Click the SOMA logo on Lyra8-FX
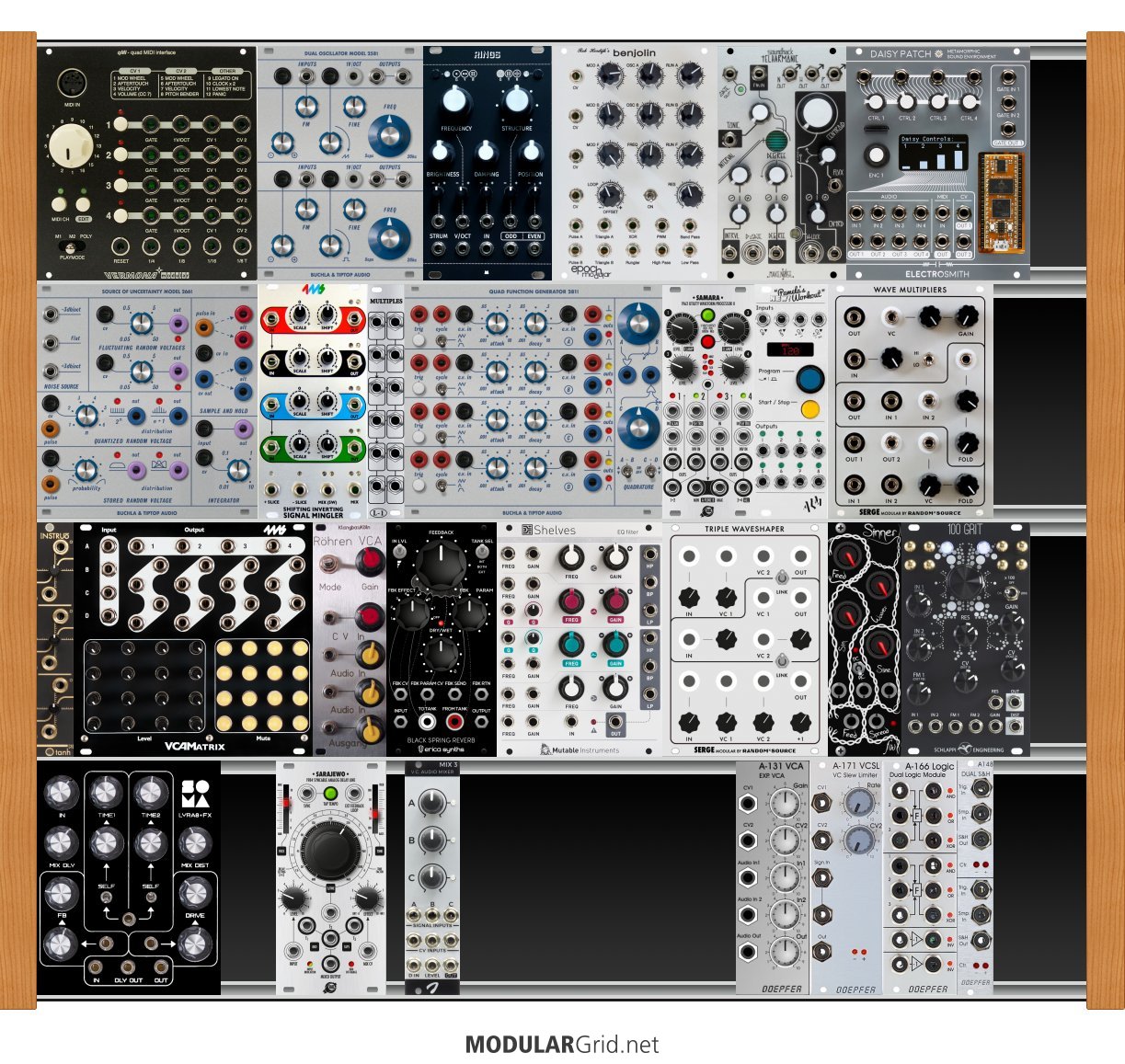Image resolution: width=1125 pixels, height=1064 pixels. [x=195, y=795]
